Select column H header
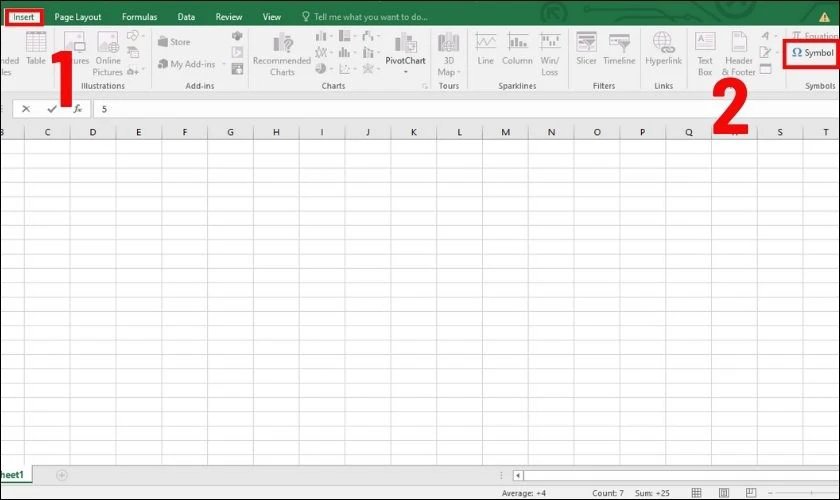Screen dimensions: 840x500 [x=276, y=132]
